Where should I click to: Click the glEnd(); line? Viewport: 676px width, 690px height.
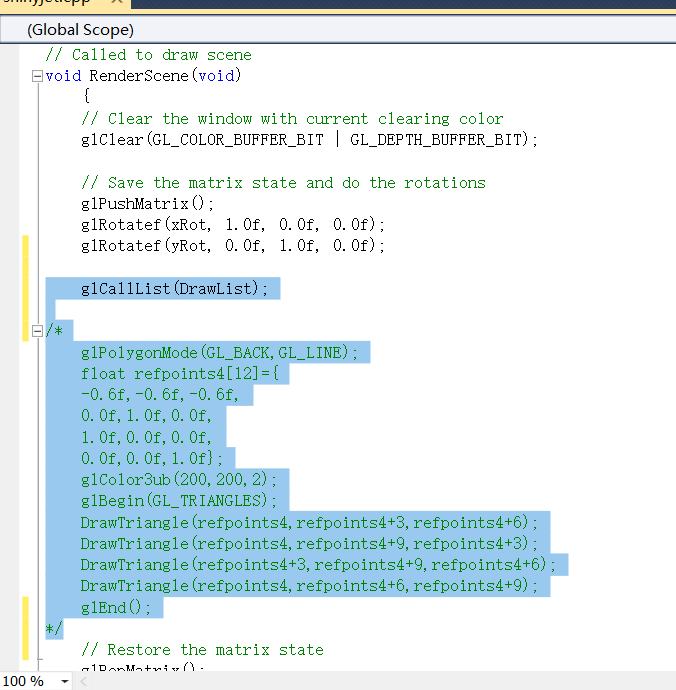click(116, 608)
